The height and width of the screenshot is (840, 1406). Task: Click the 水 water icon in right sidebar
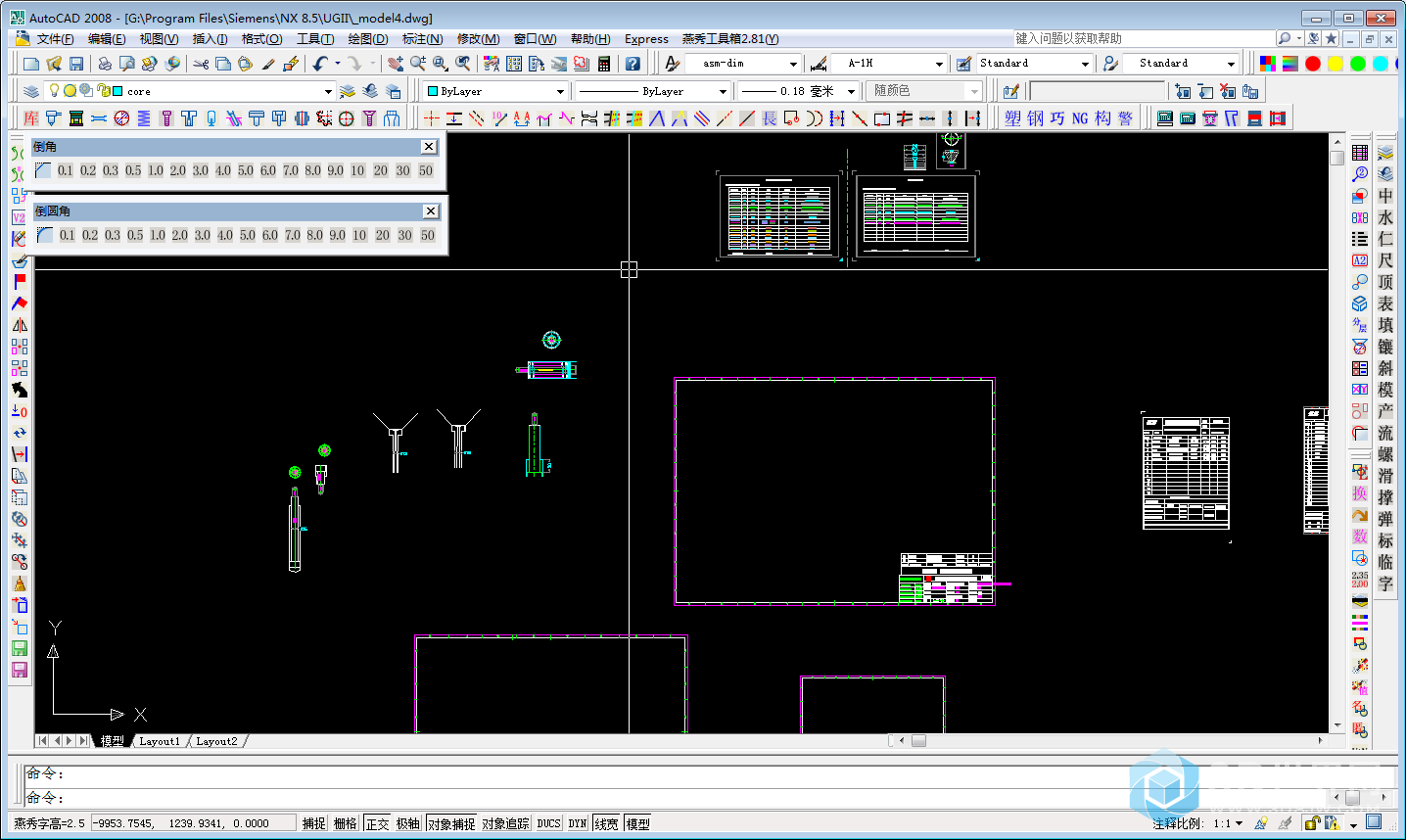(1385, 217)
